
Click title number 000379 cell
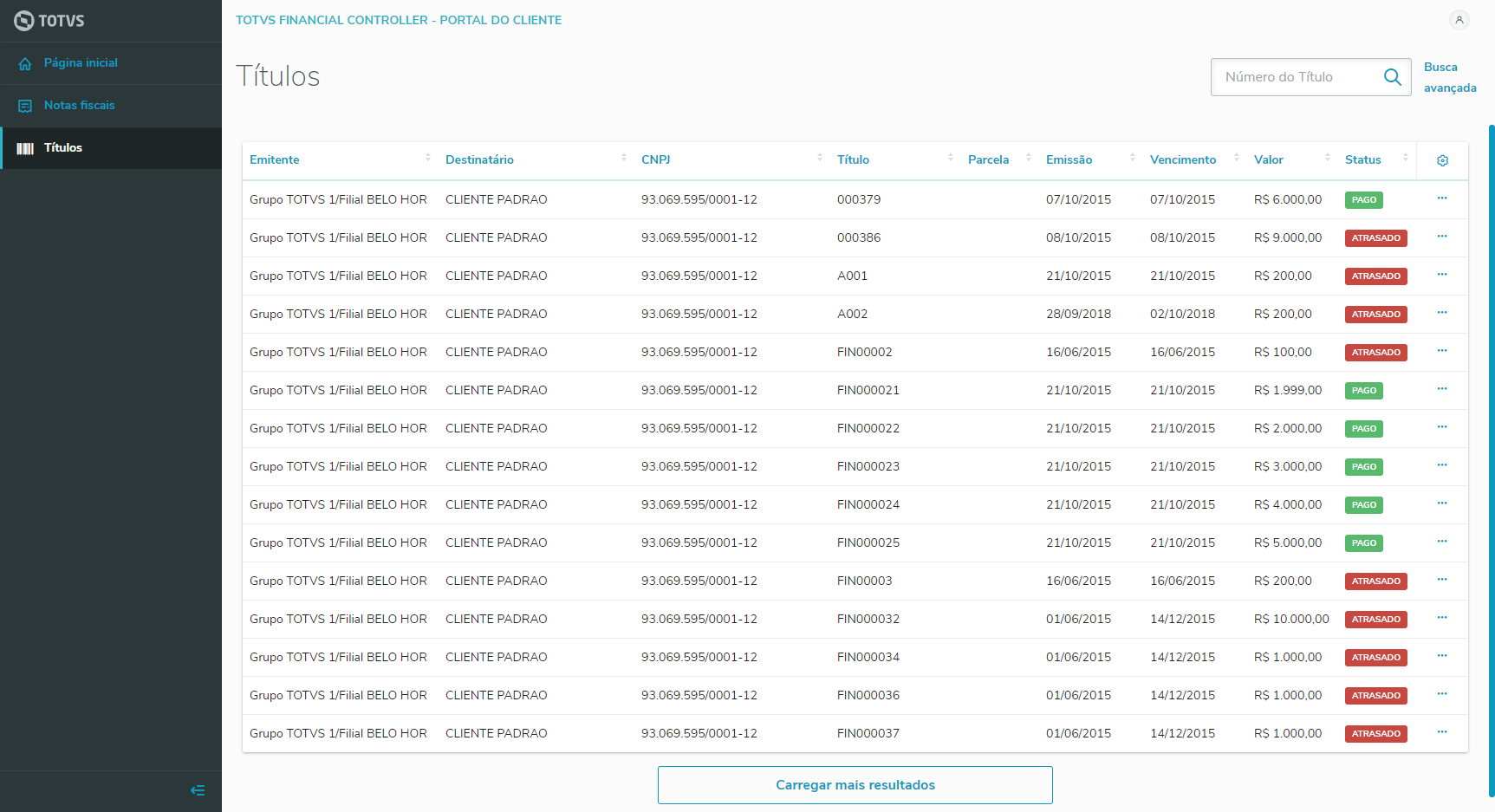point(859,199)
